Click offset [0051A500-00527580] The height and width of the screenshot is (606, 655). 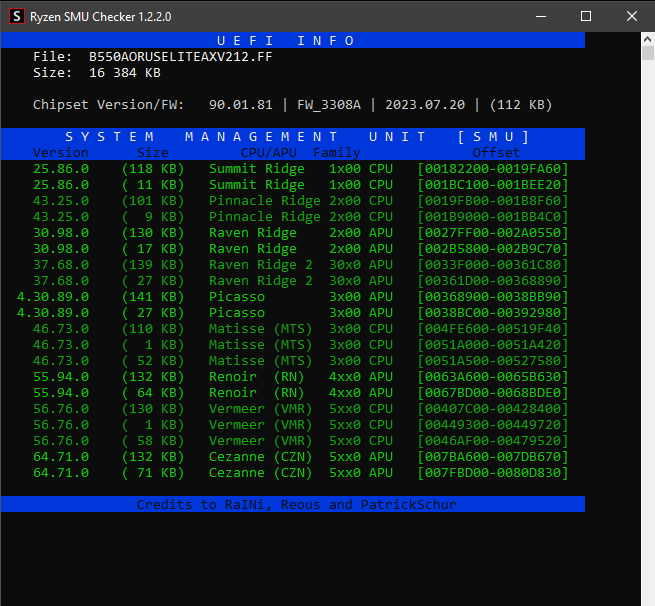[x=493, y=361]
